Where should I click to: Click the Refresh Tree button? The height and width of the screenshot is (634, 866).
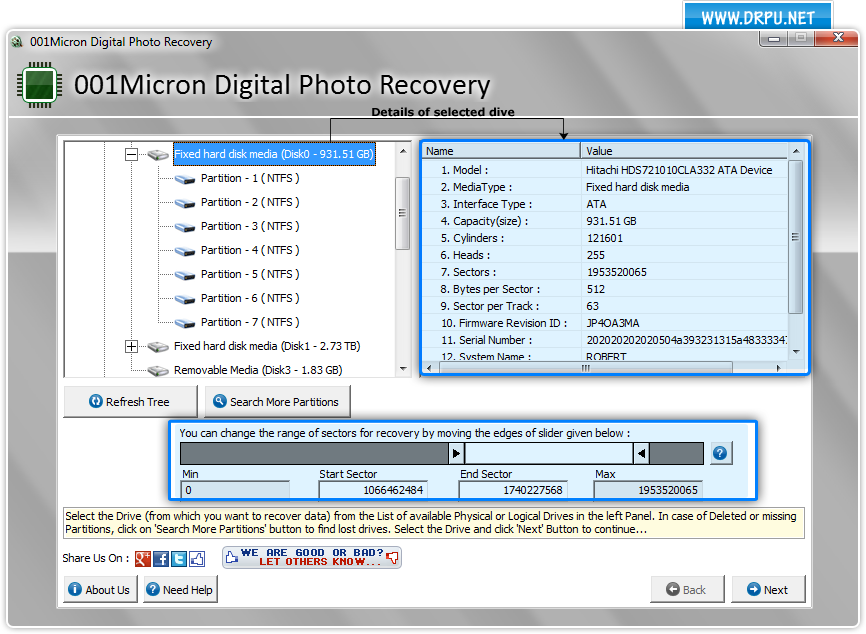(130, 401)
